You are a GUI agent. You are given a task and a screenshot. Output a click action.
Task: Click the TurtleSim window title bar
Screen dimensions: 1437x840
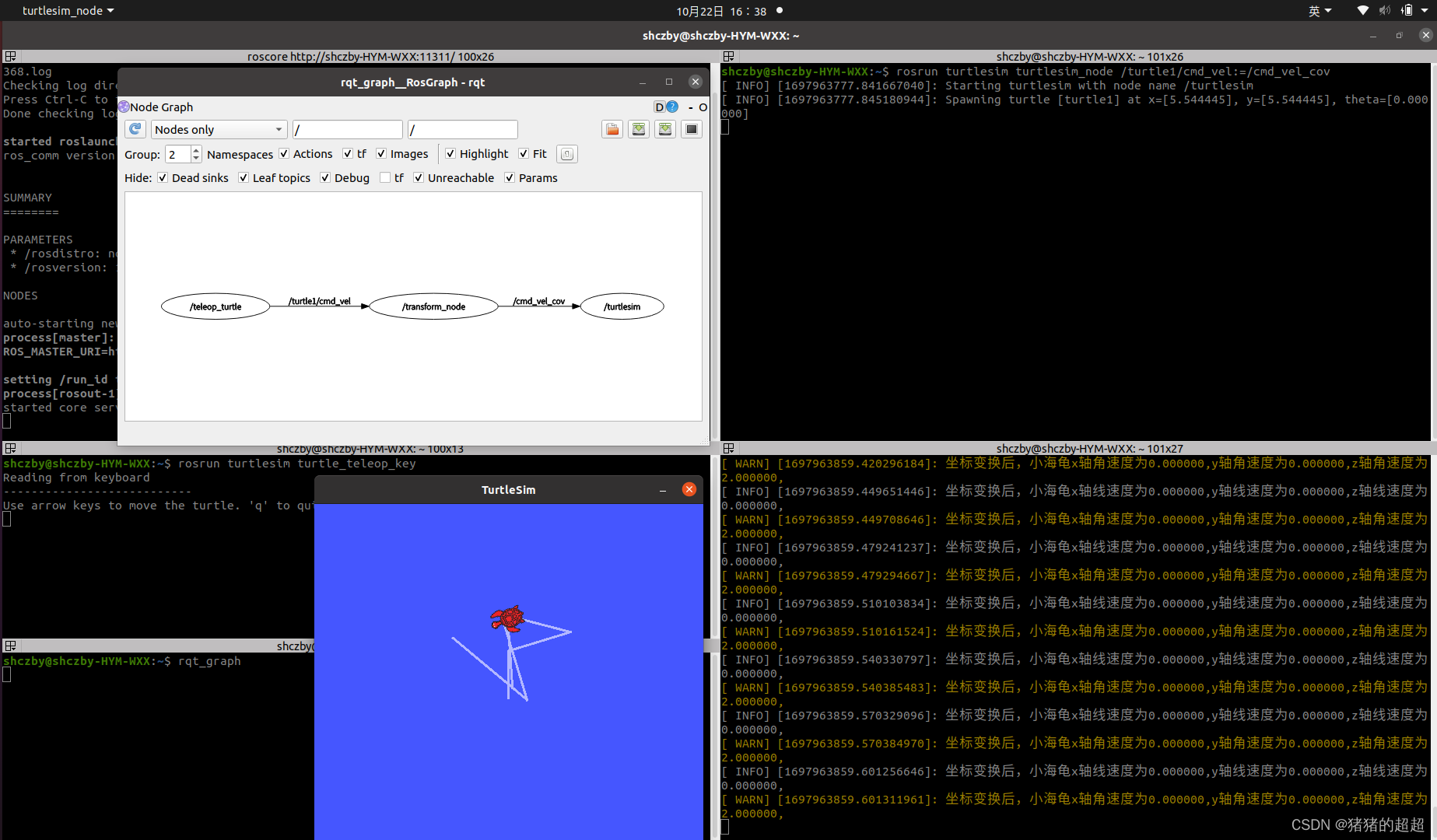click(x=509, y=490)
